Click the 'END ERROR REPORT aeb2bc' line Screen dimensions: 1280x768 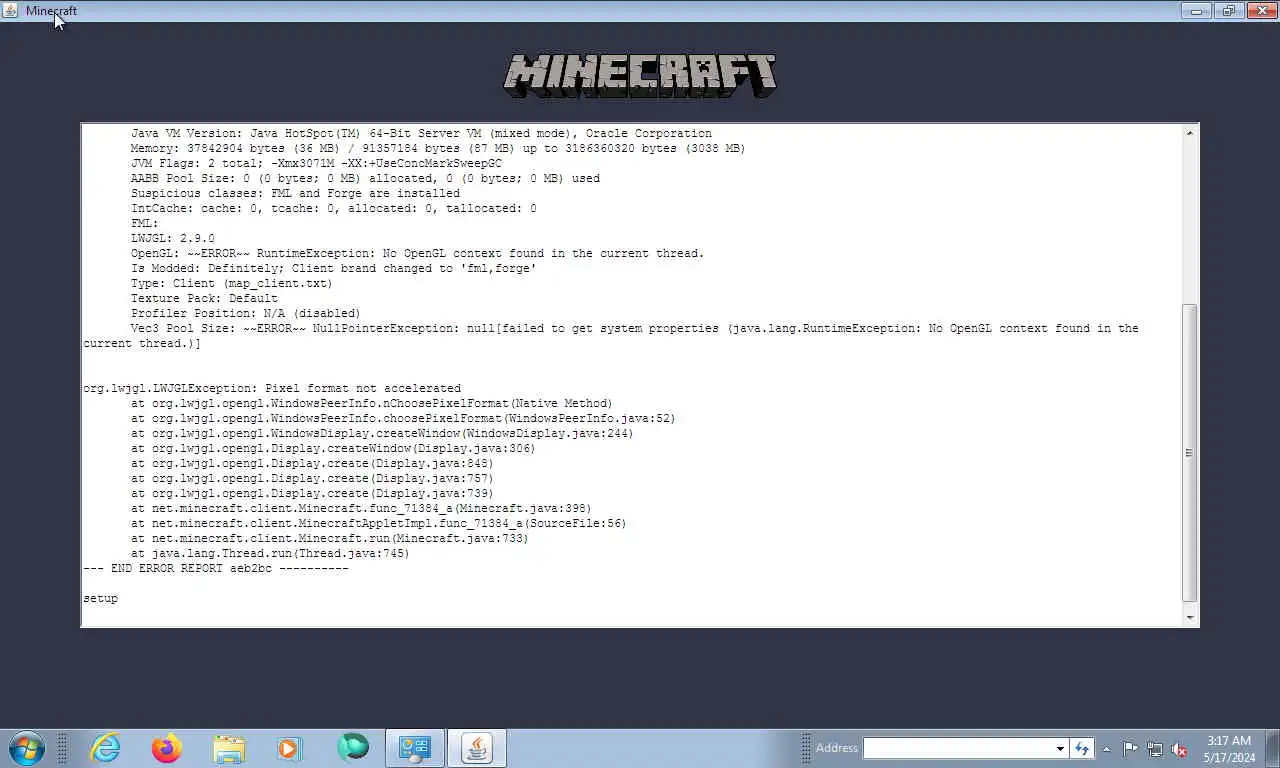tap(216, 568)
